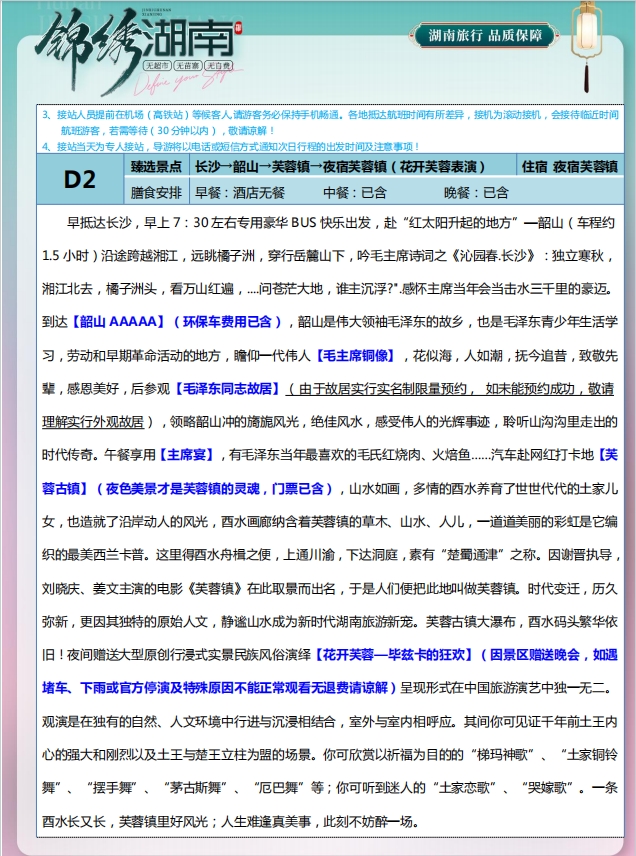Click the "梯玛神歌" phrase

pyautogui.click(x=503, y=754)
